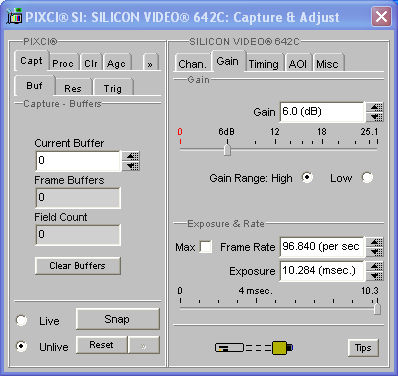The width and height of the screenshot is (398, 376).
Task: Select the Live radio button
Action: (22, 321)
